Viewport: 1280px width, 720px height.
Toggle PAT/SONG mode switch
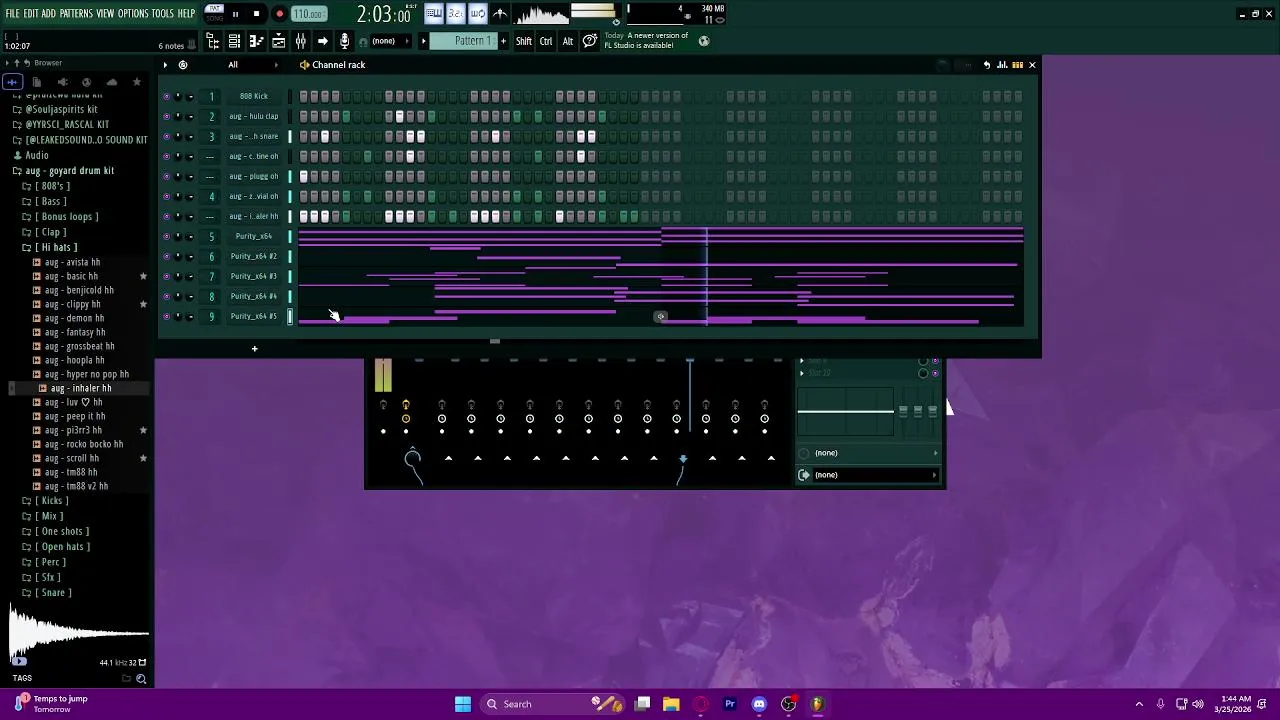pos(214,14)
